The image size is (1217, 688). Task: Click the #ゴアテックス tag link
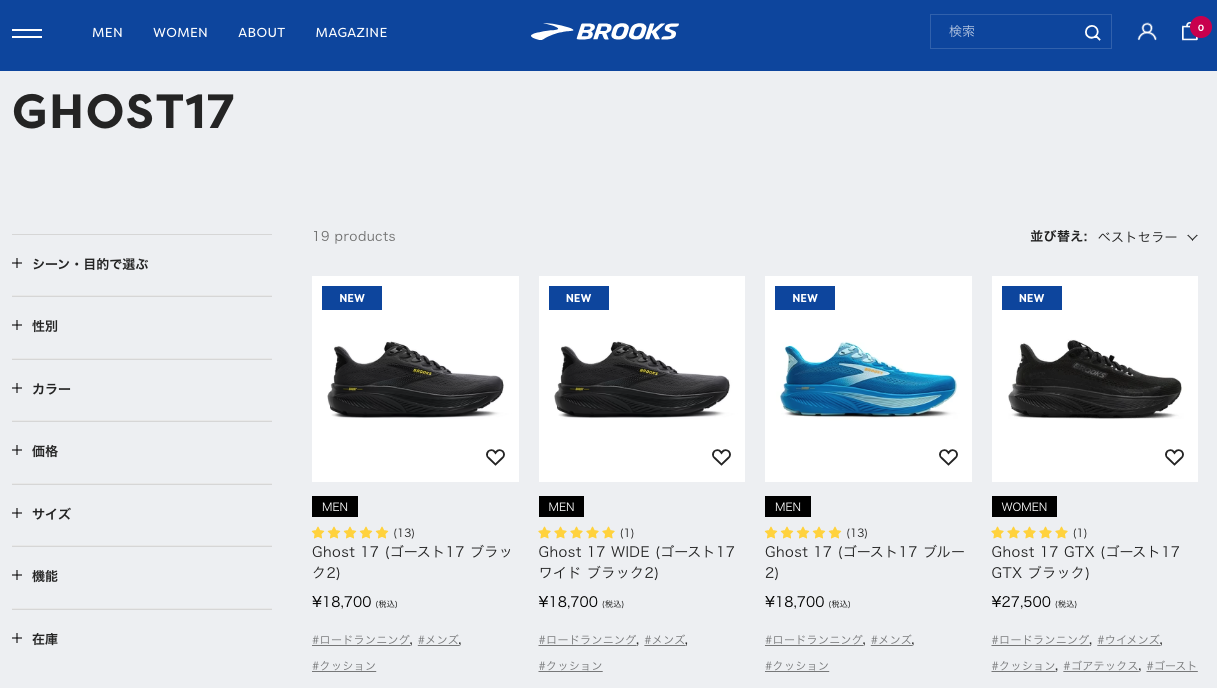[x=1100, y=666]
